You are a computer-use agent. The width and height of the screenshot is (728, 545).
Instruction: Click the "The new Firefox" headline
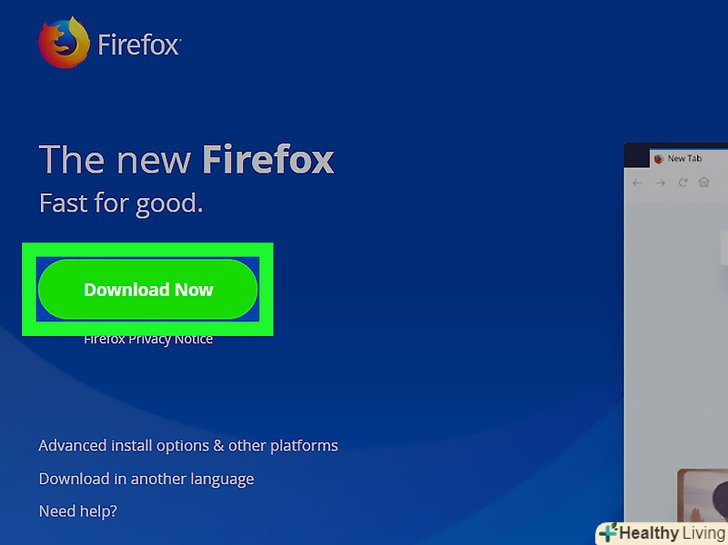186,159
